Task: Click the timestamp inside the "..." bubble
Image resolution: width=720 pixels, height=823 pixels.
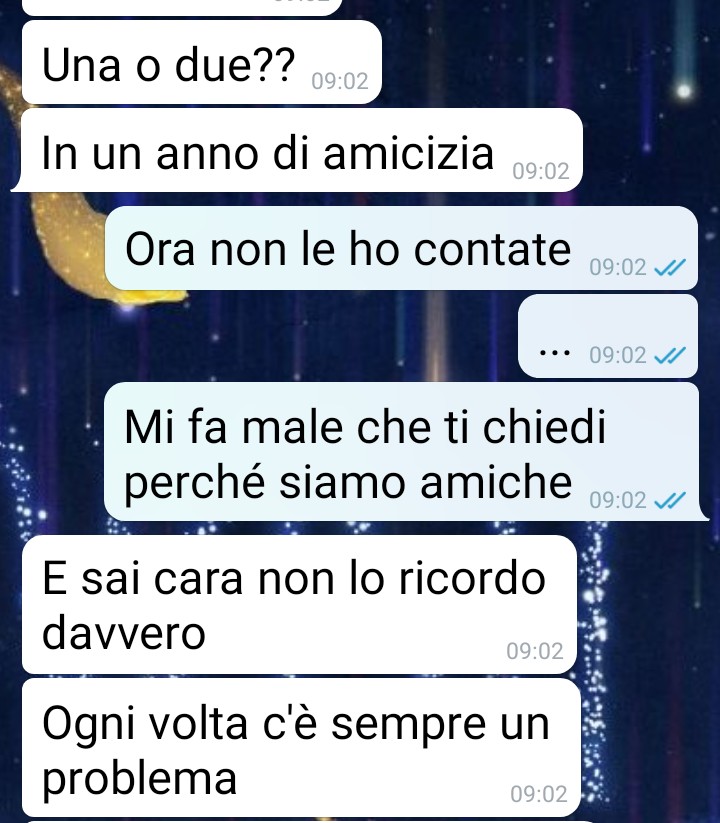Action: tap(618, 356)
